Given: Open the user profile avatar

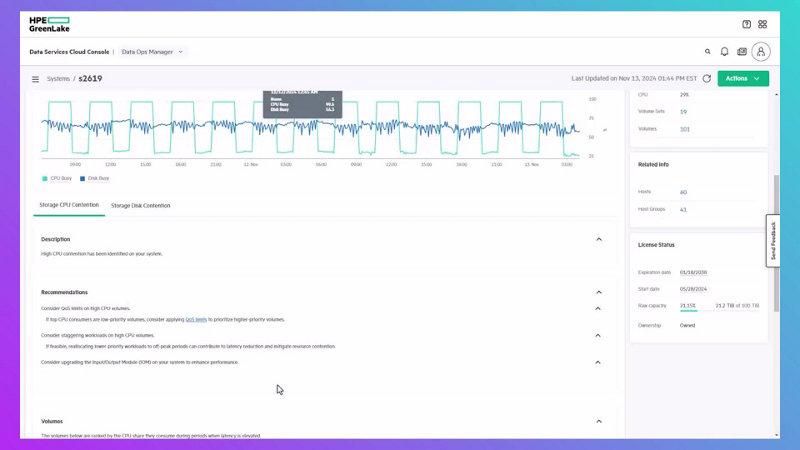Looking at the screenshot, I should pos(761,52).
